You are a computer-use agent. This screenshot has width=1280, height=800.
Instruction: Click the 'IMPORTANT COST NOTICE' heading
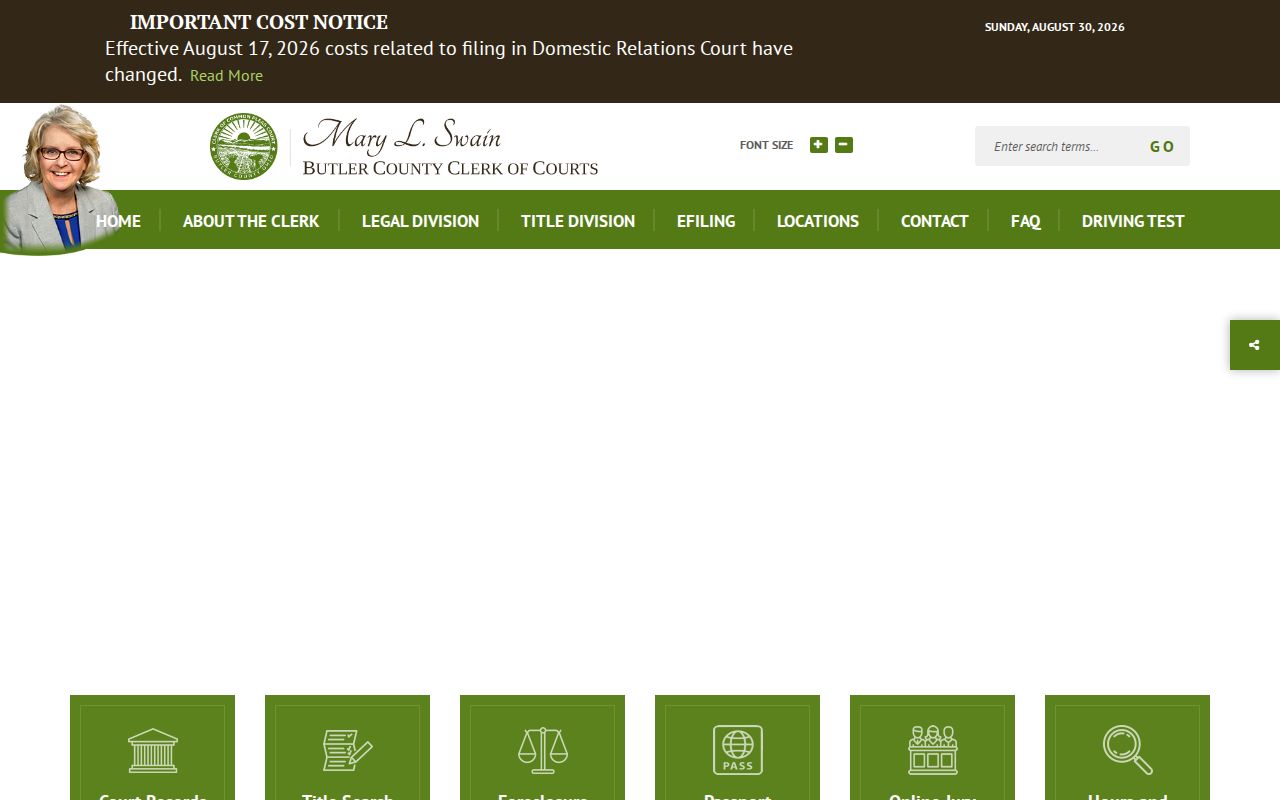pyautogui.click(x=259, y=22)
